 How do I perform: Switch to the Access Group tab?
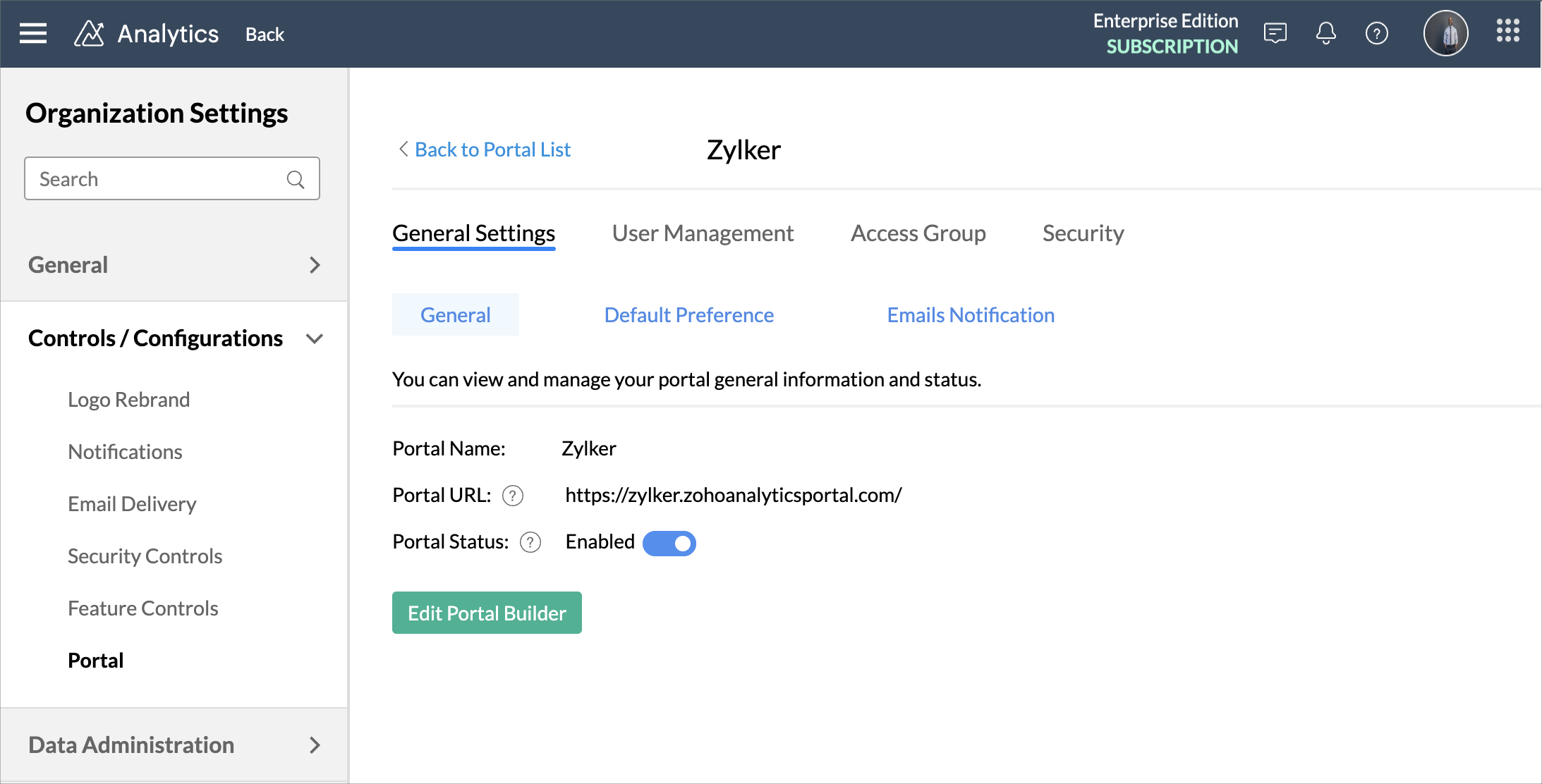[918, 233]
